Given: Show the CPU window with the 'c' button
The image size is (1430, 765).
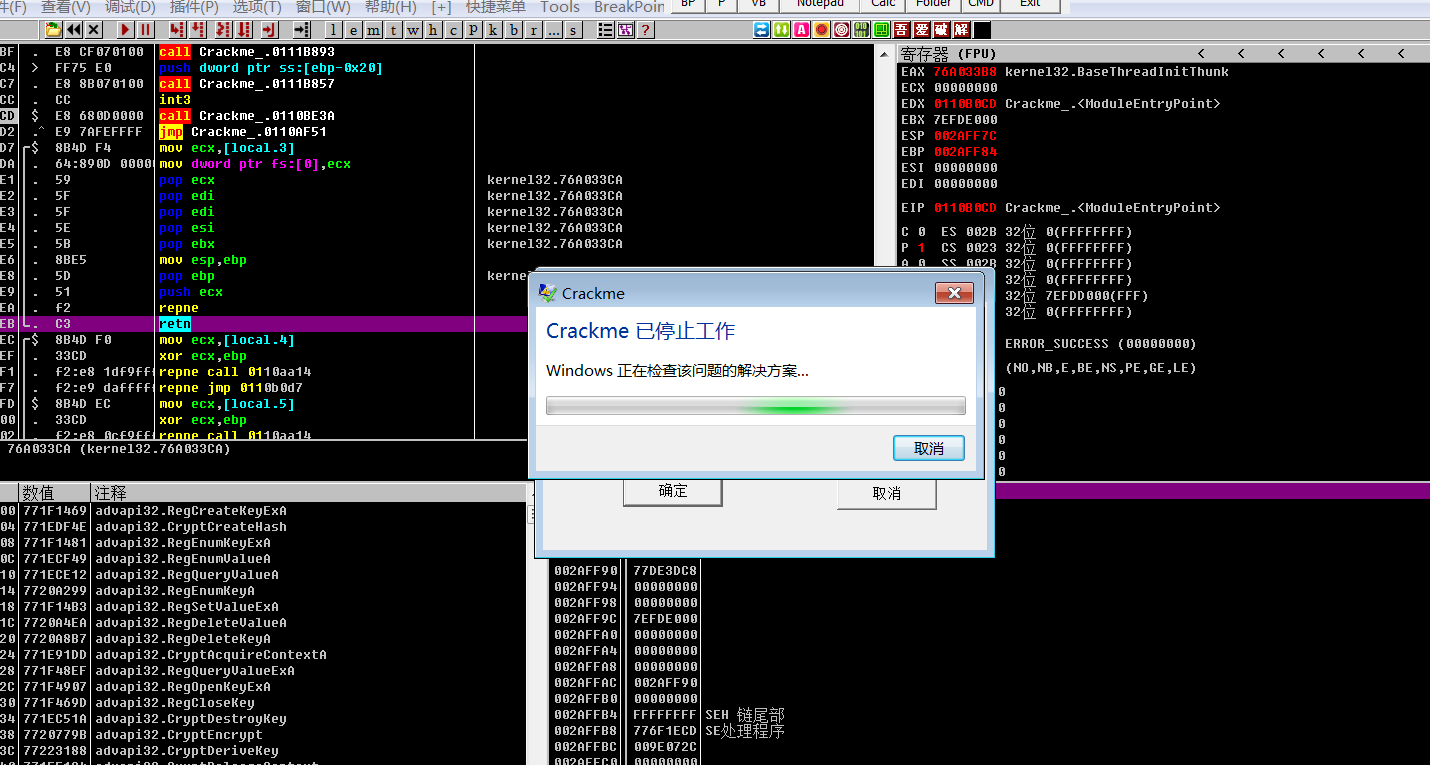Looking at the screenshot, I should 453,30.
